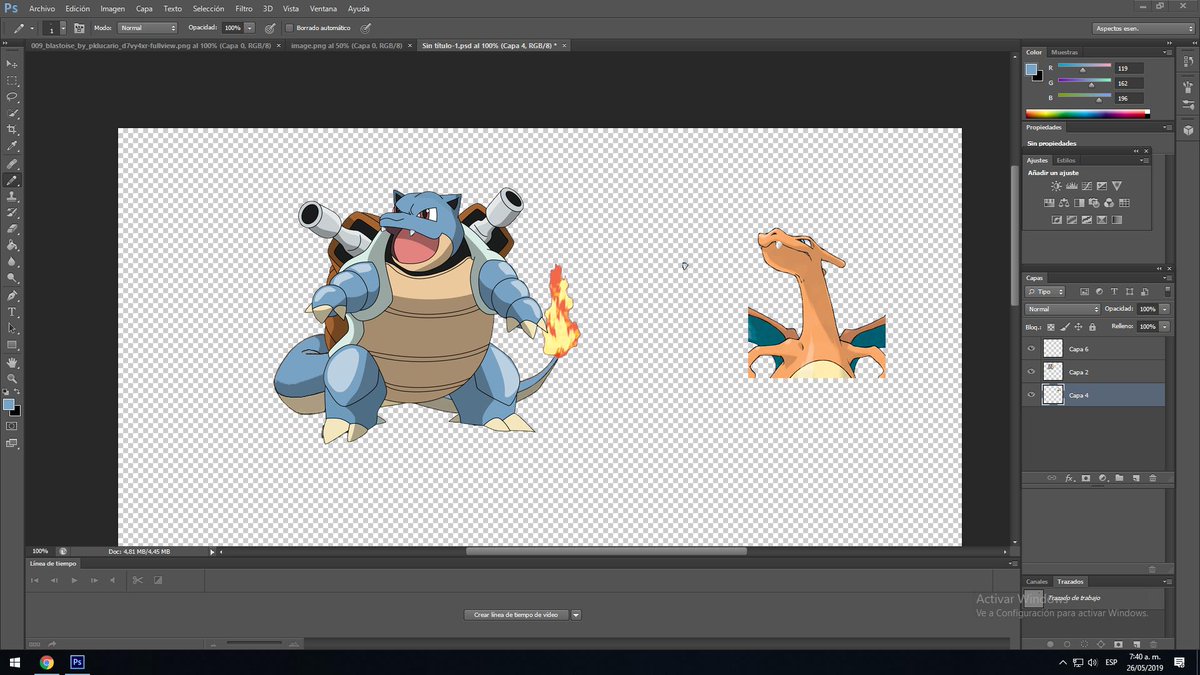Select the Blur tool
This screenshot has width=1200, height=675.
[12, 262]
